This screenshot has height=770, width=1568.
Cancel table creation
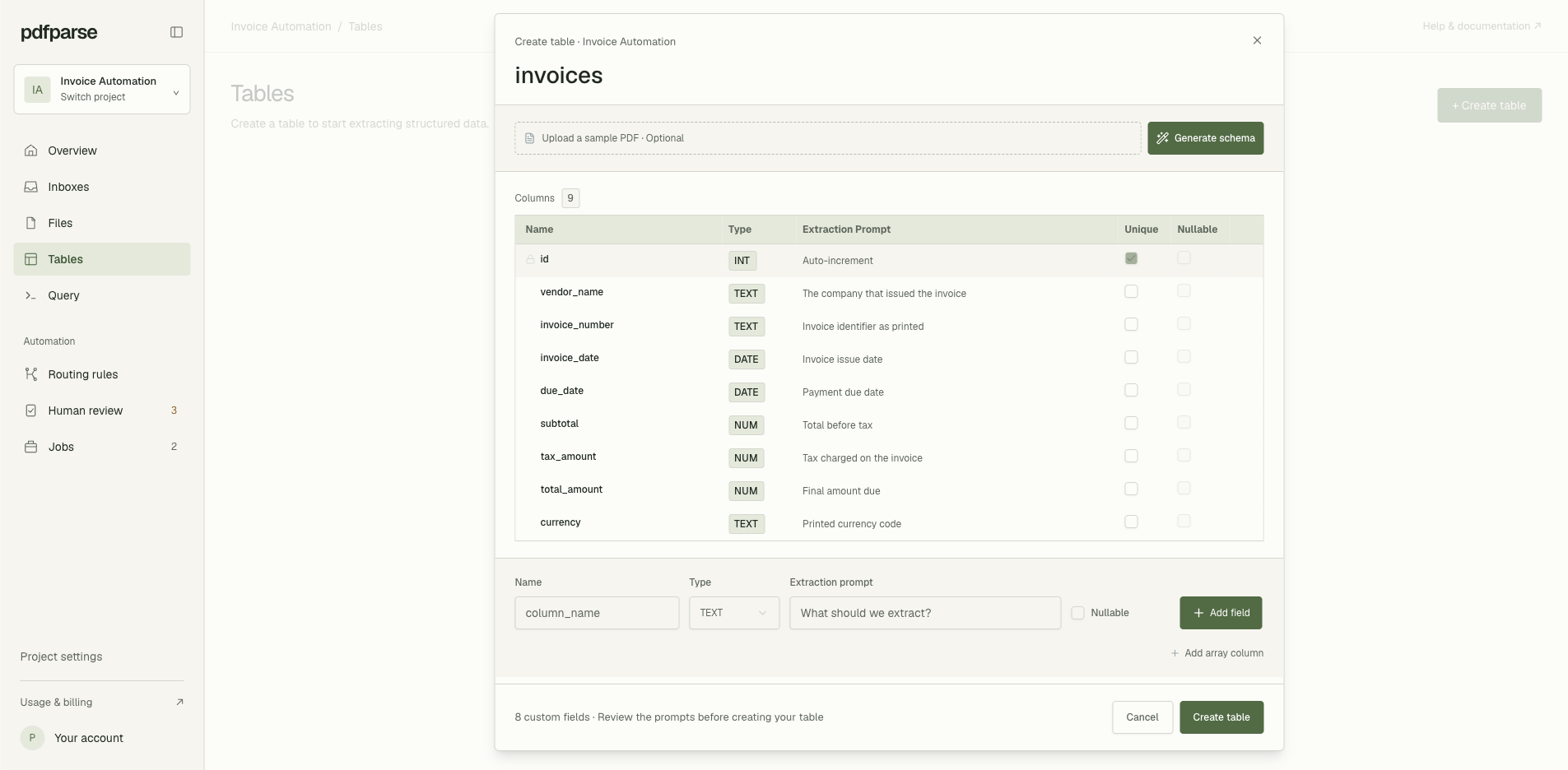click(1142, 717)
